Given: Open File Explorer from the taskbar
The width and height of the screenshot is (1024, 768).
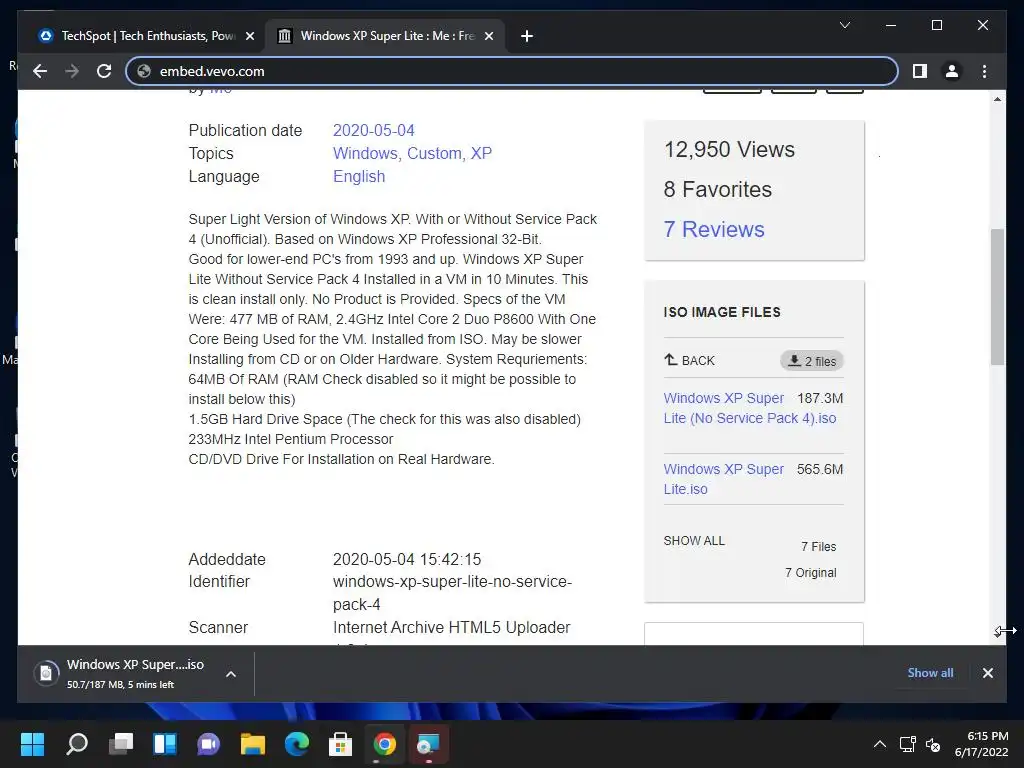Looking at the screenshot, I should click(x=253, y=744).
